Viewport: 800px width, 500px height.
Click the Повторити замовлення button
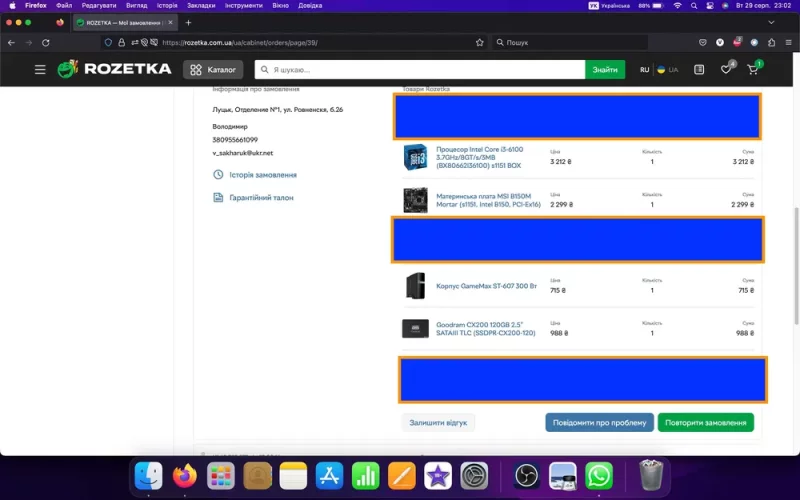705,423
